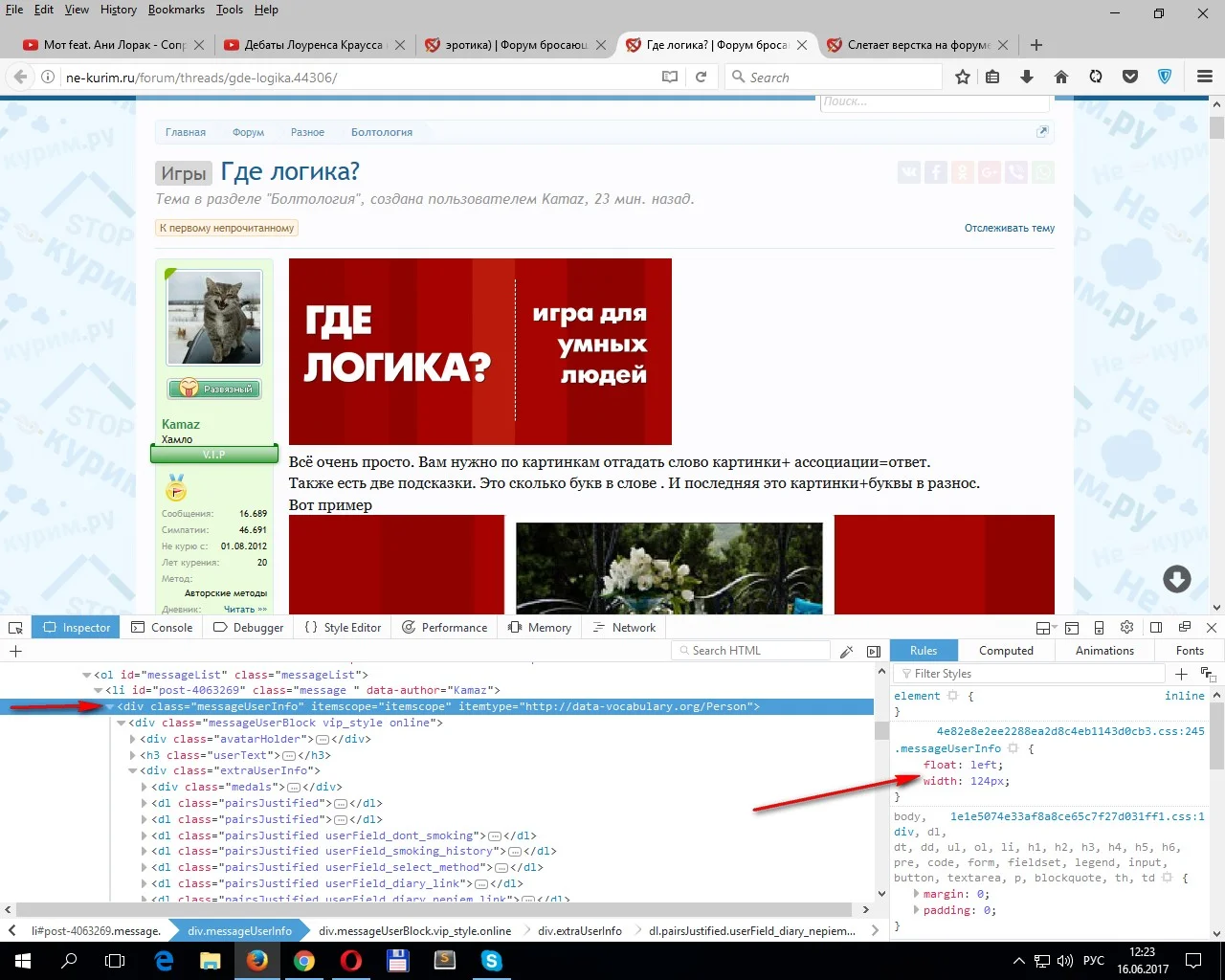Image resolution: width=1225 pixels, height=980 pixels.
Task: Collapse the ol messageList node
Action: click(87, 675)
